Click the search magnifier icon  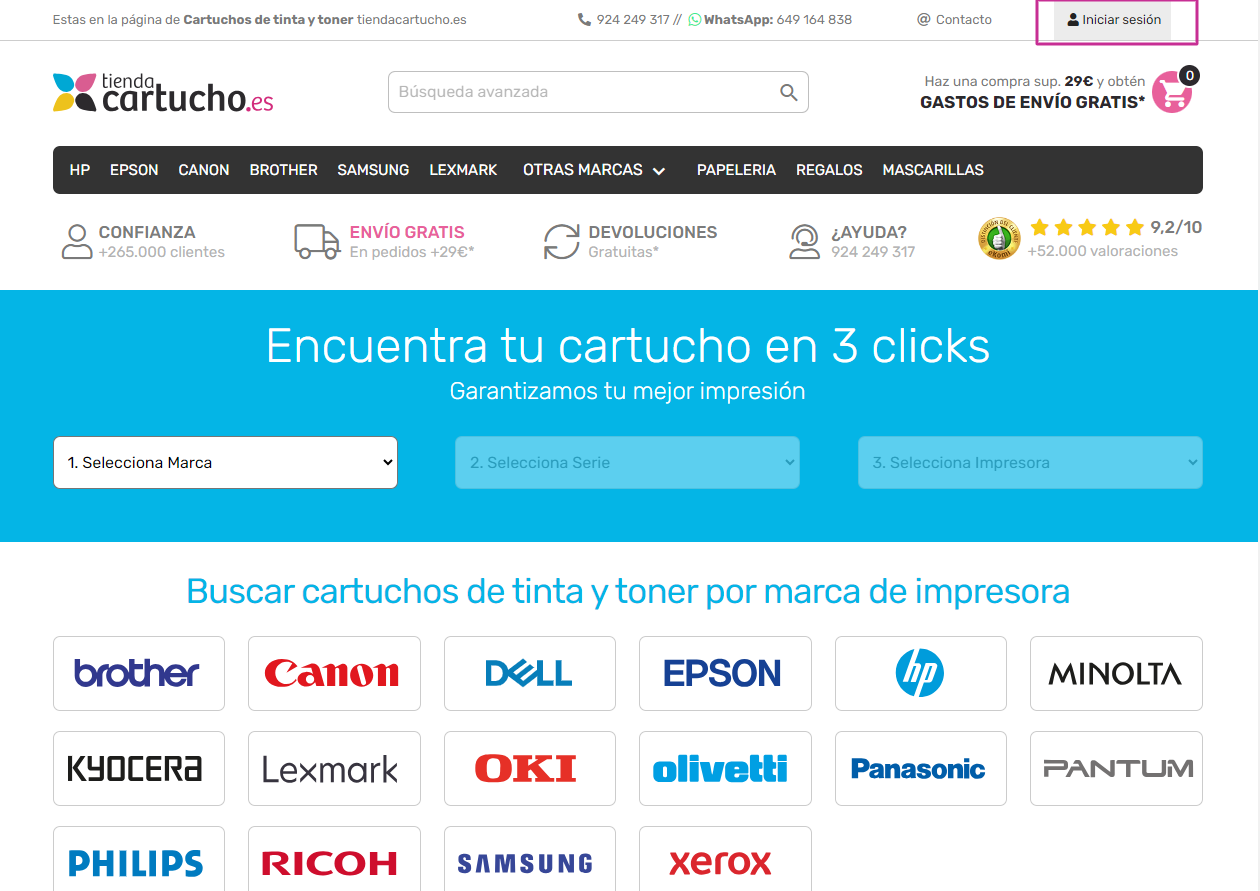789,93
